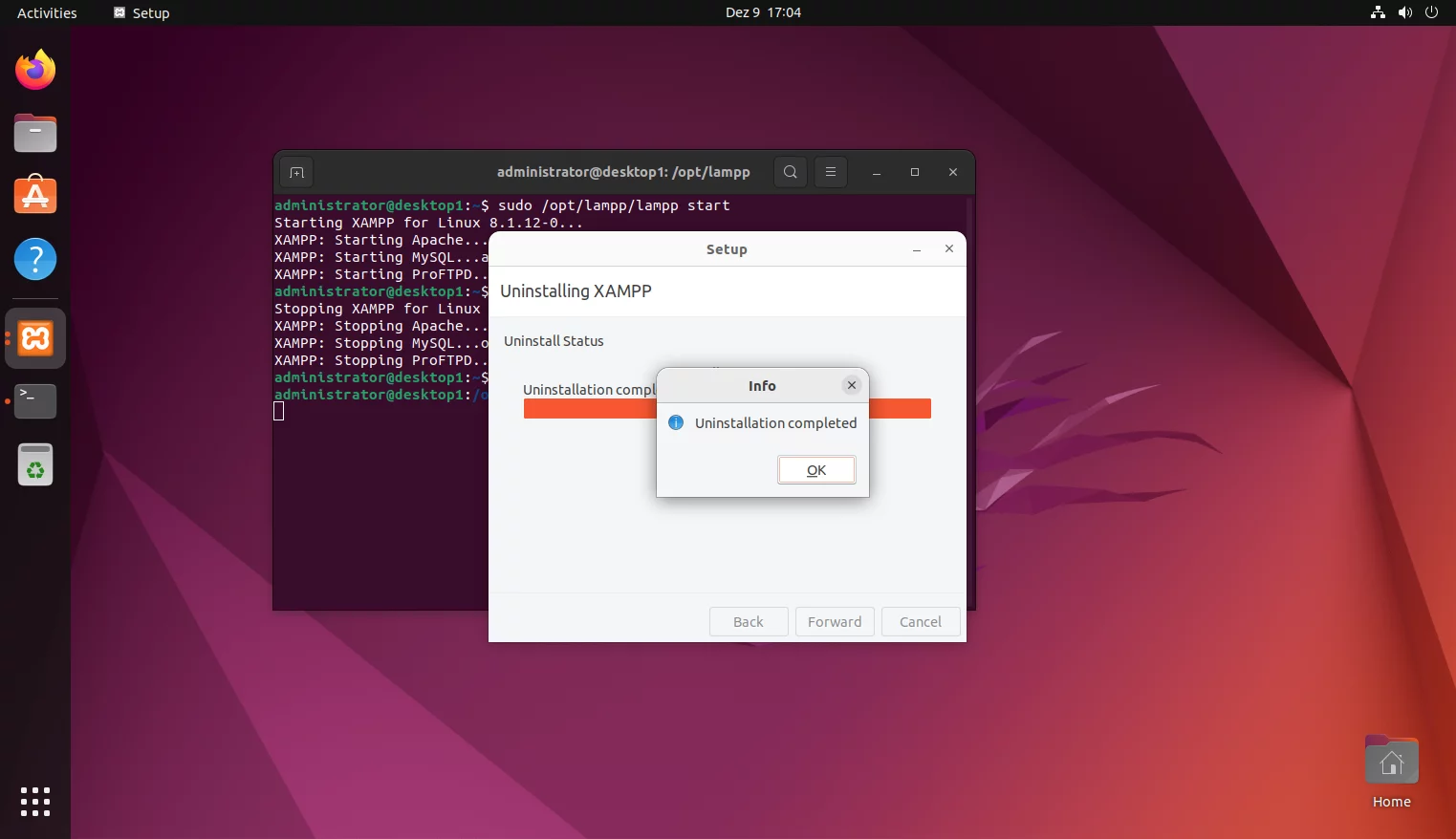Show Applications grid in the dock
The image size is (1456, 839).
pyautogui.click(x=35, y=802)
